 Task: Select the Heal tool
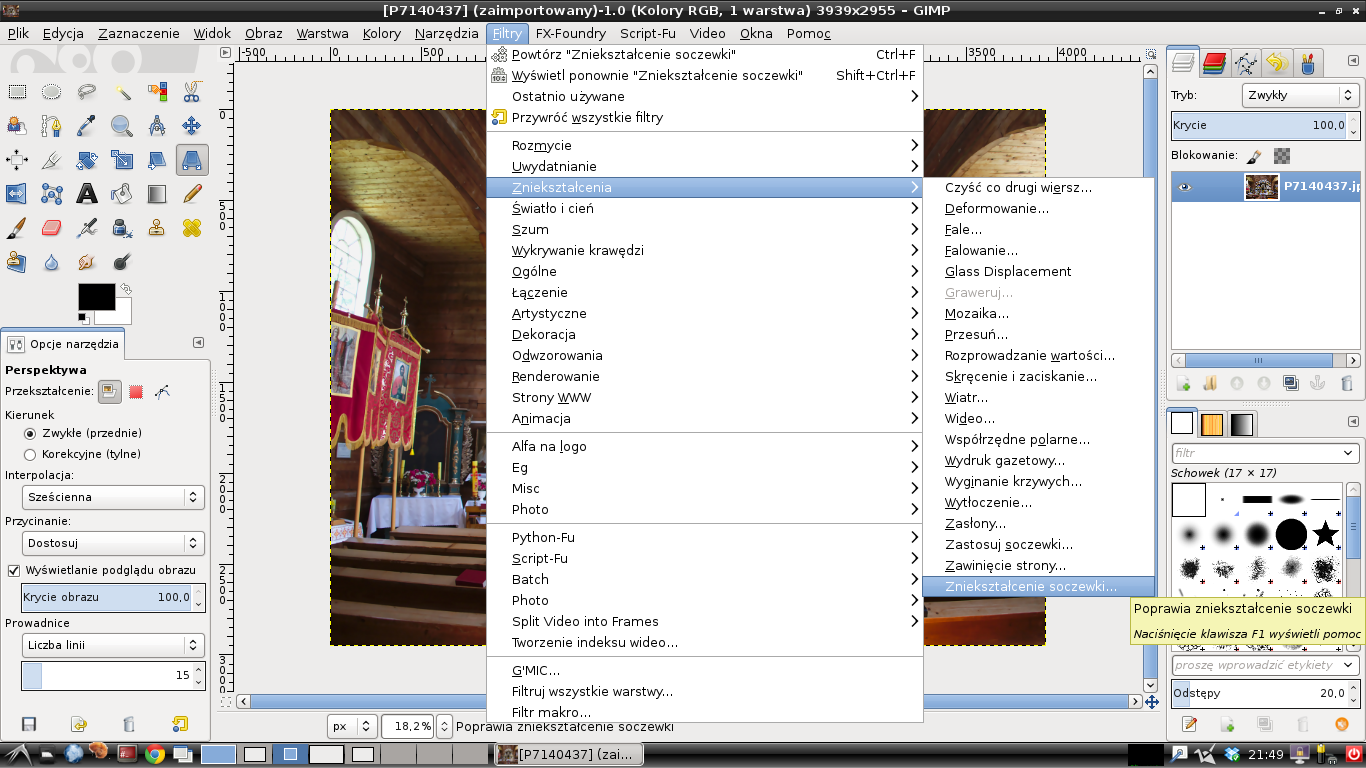click(192, 228)
